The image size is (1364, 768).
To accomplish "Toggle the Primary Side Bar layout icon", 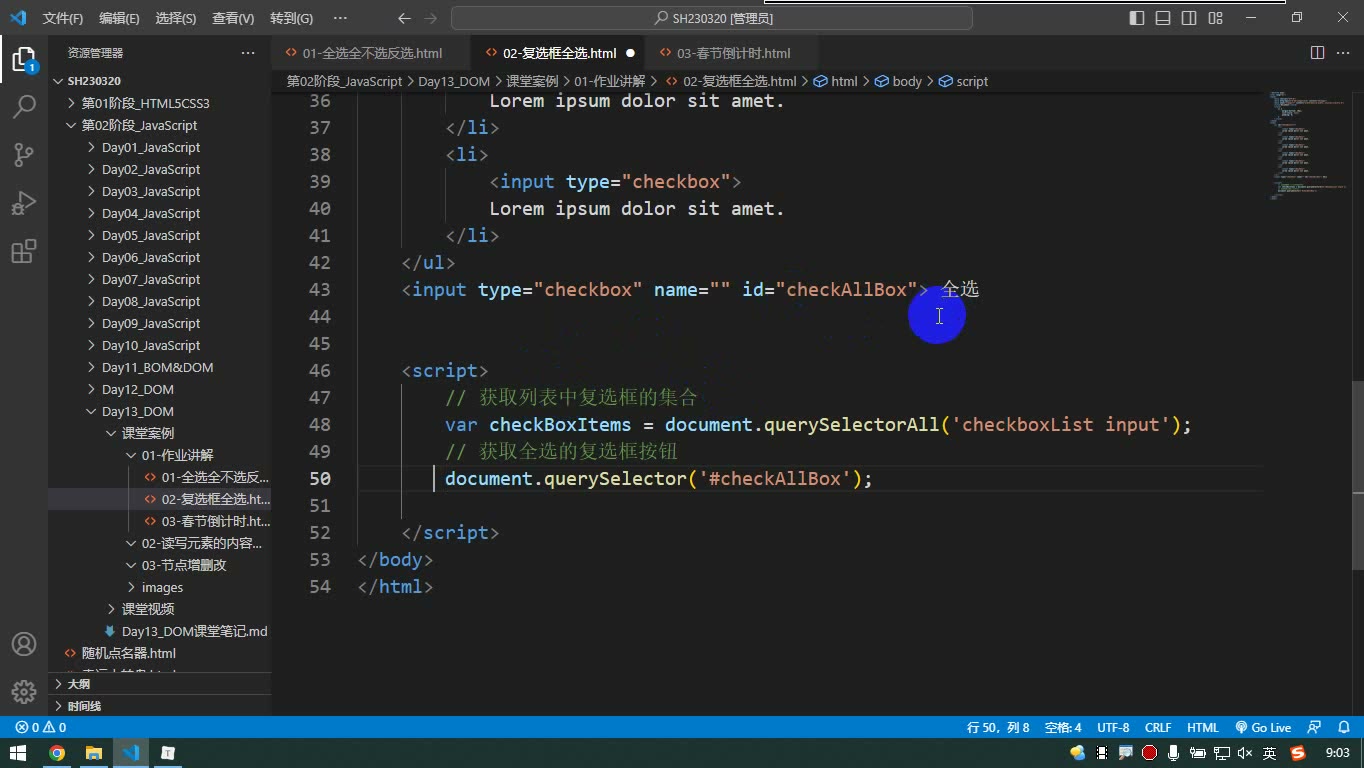I will click(x=1137, y=18).
